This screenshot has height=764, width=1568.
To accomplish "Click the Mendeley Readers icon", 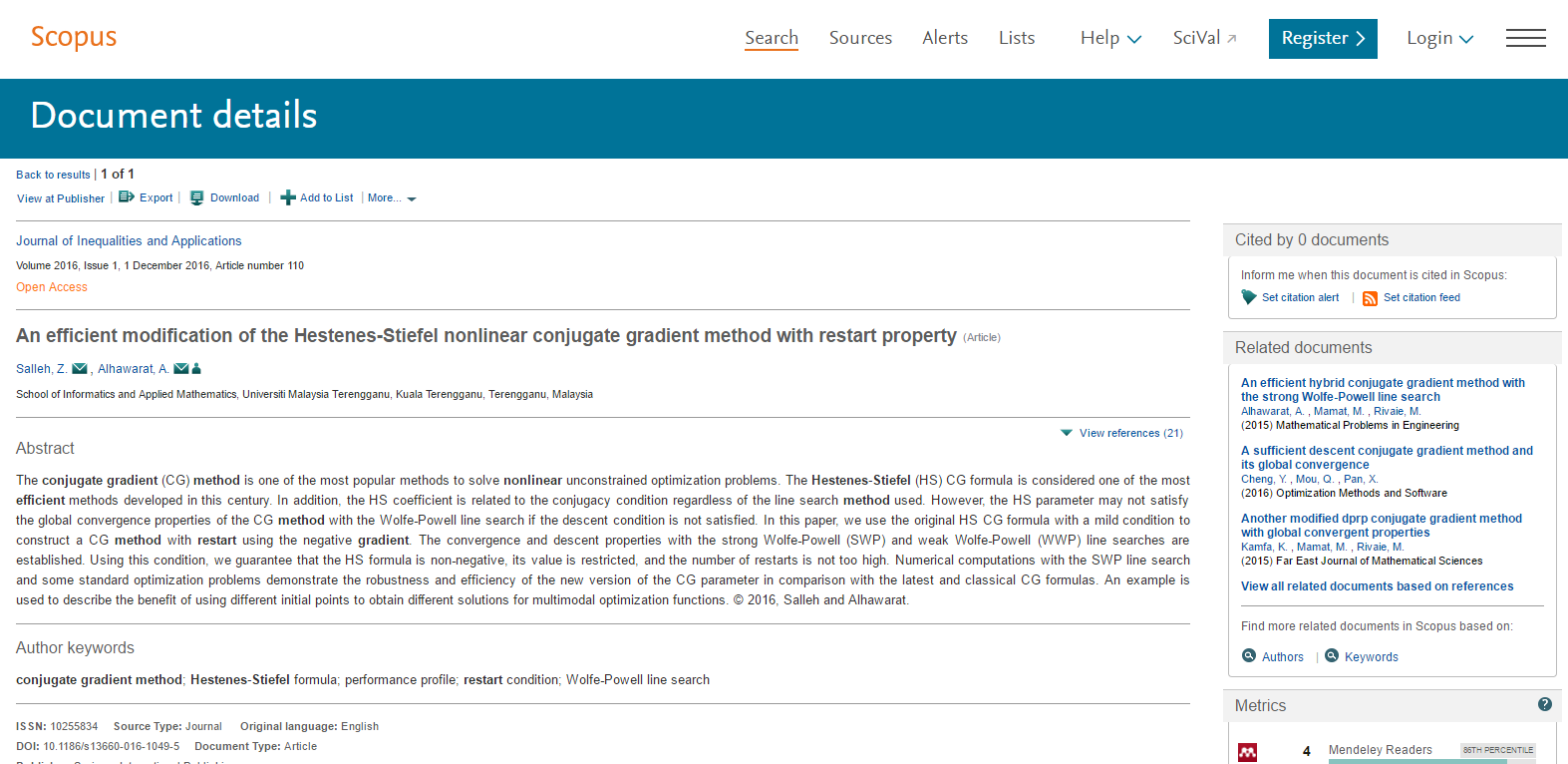I will point(1248,753).
